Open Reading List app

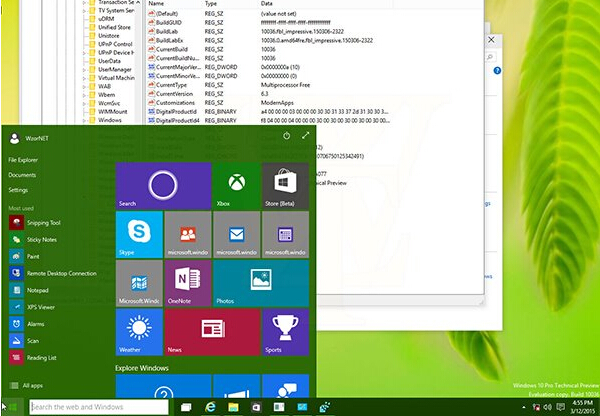33,357
